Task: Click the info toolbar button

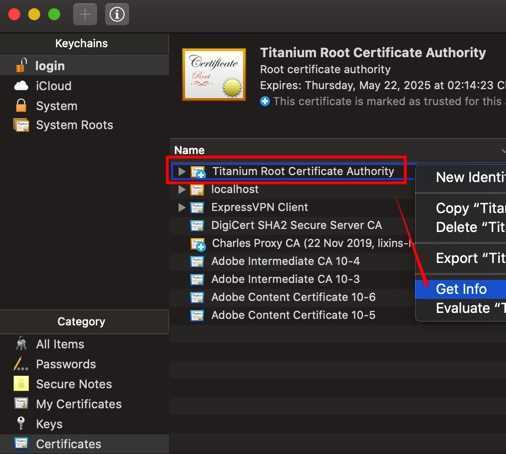Action: 117,14
